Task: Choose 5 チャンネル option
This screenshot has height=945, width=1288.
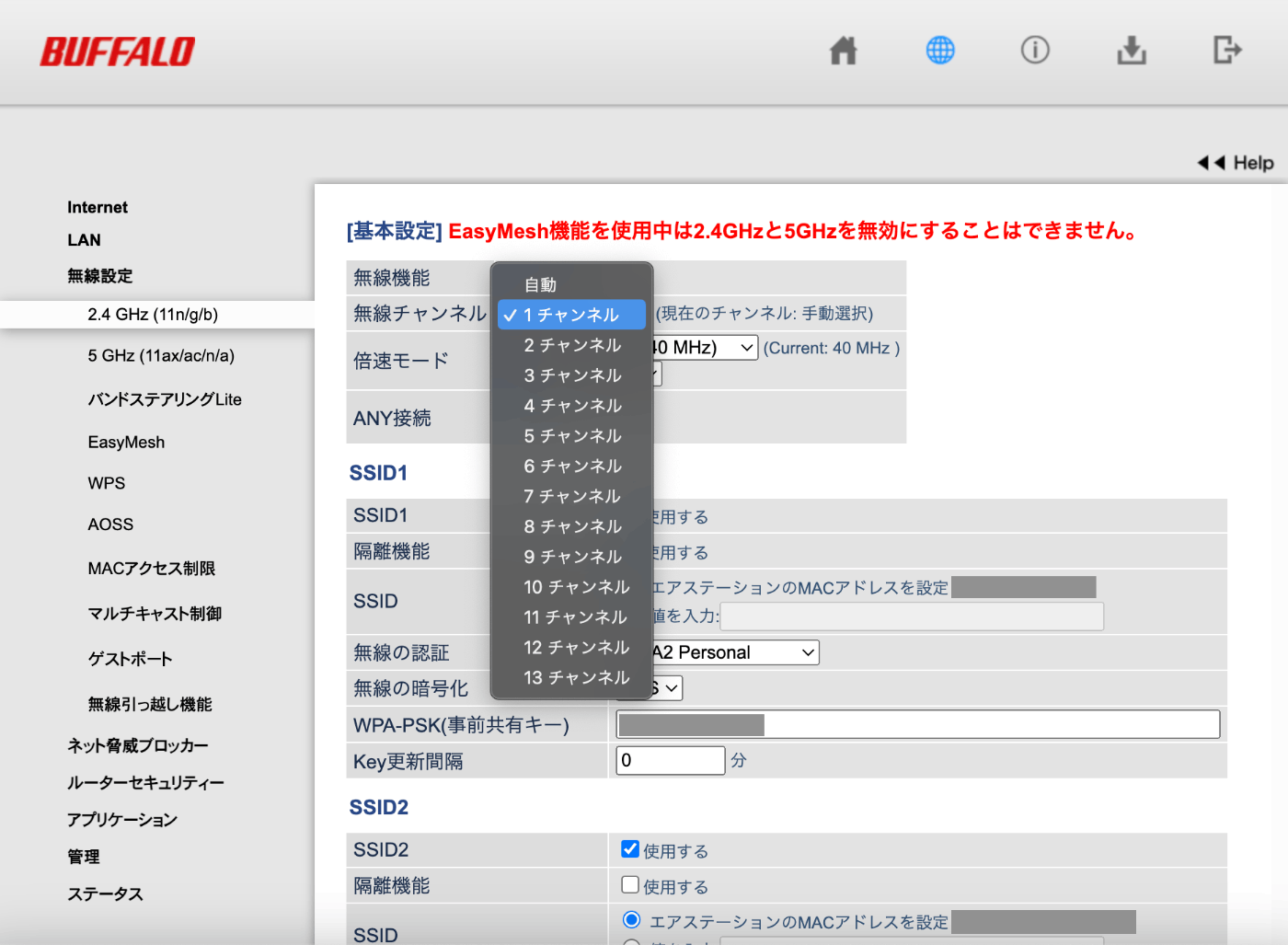Action: (571, 436)
